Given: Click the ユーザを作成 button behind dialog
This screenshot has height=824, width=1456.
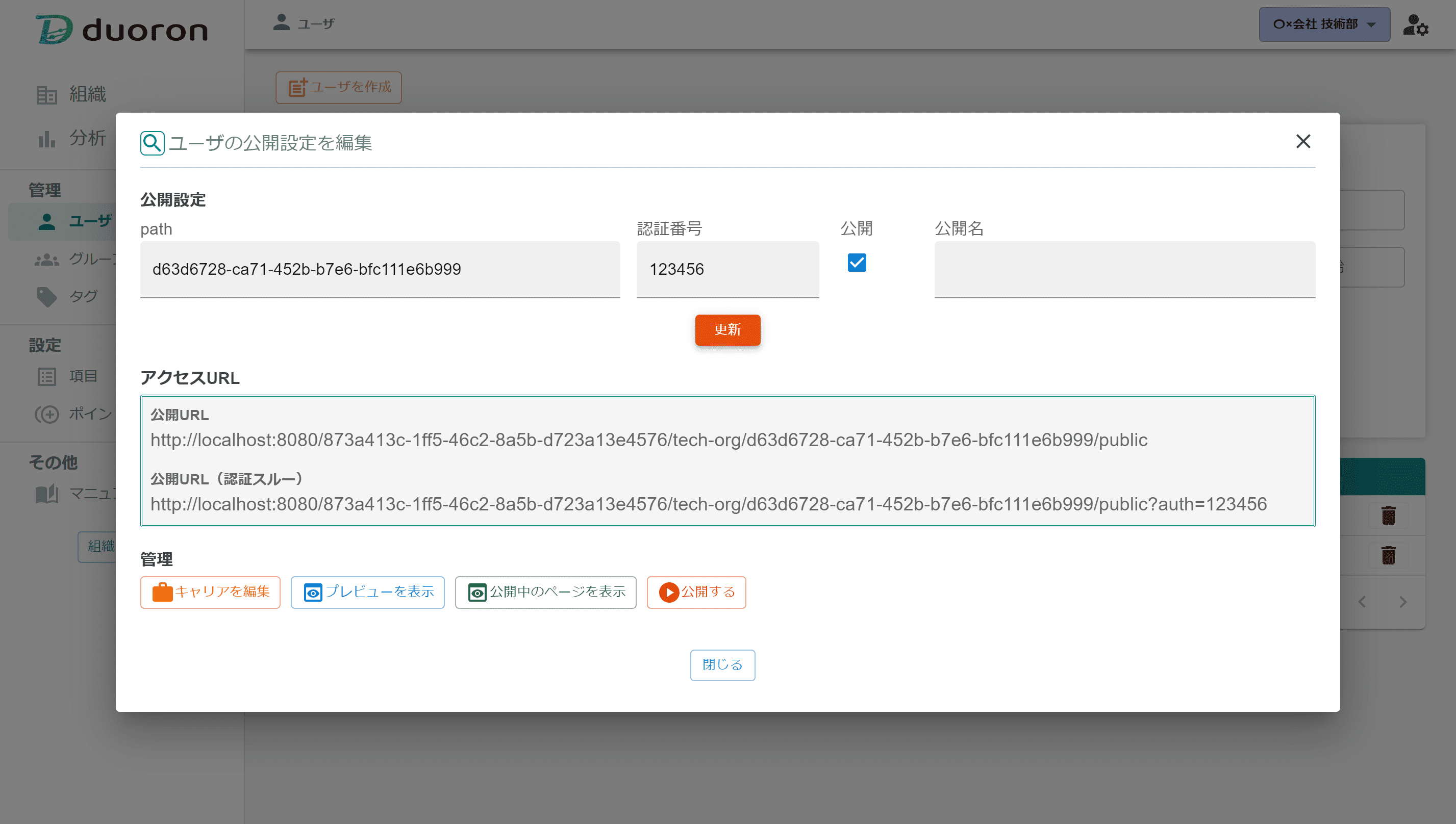Looking at the screenshot, I should [x=339, y=87].
